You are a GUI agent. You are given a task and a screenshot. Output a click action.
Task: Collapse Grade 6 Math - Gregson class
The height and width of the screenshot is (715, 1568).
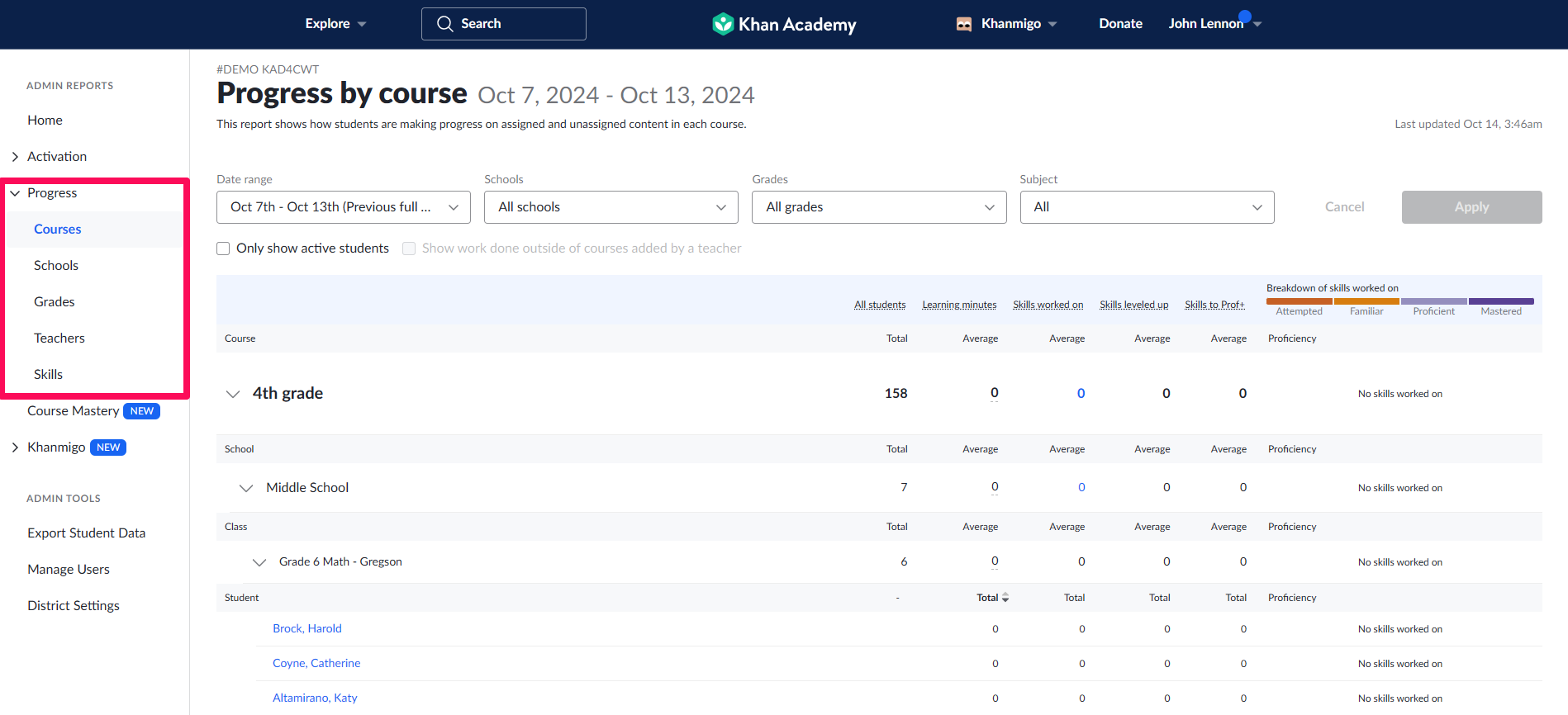point(259,562)
